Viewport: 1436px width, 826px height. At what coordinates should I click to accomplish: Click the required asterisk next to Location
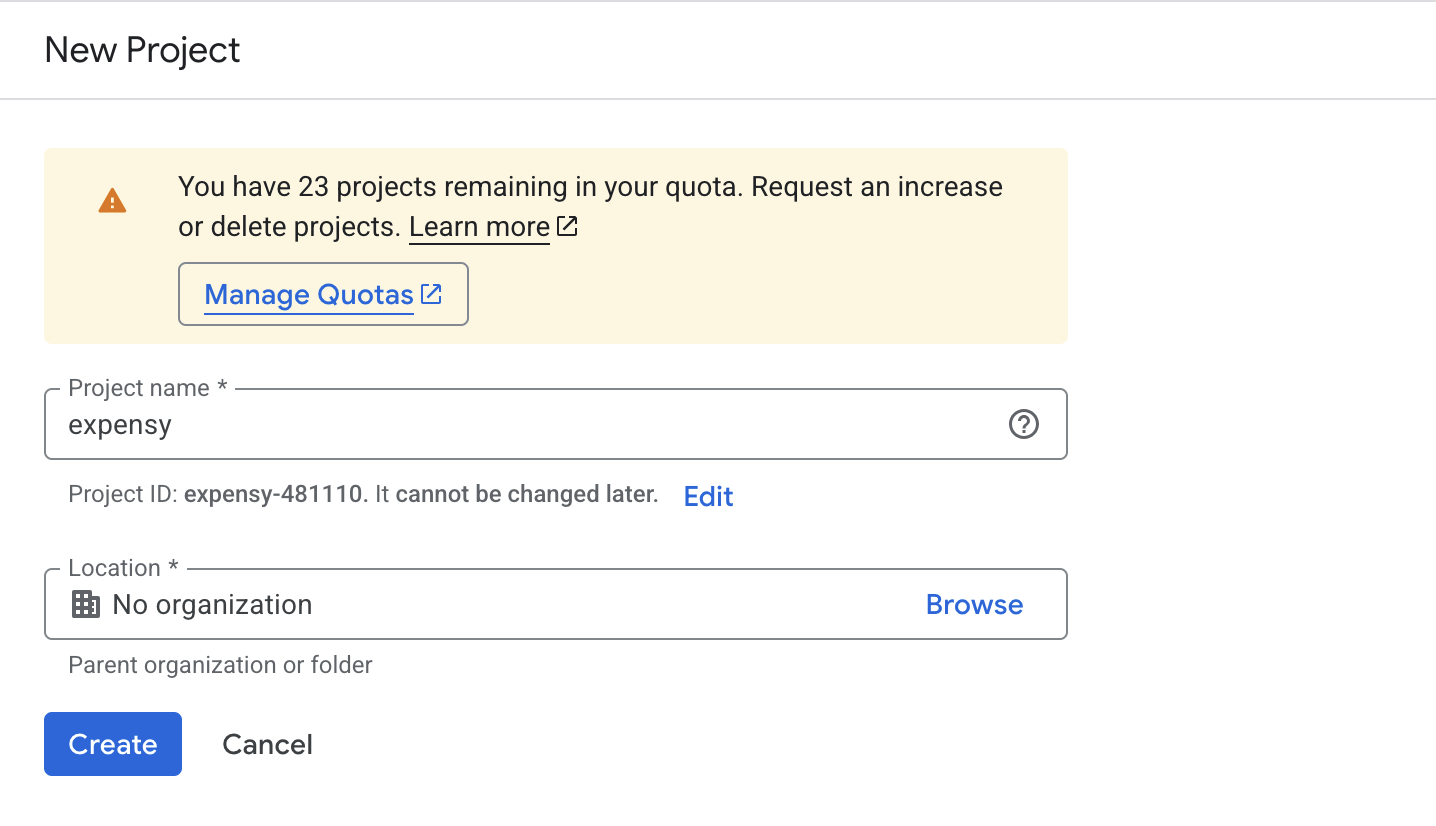click(173, 566)
